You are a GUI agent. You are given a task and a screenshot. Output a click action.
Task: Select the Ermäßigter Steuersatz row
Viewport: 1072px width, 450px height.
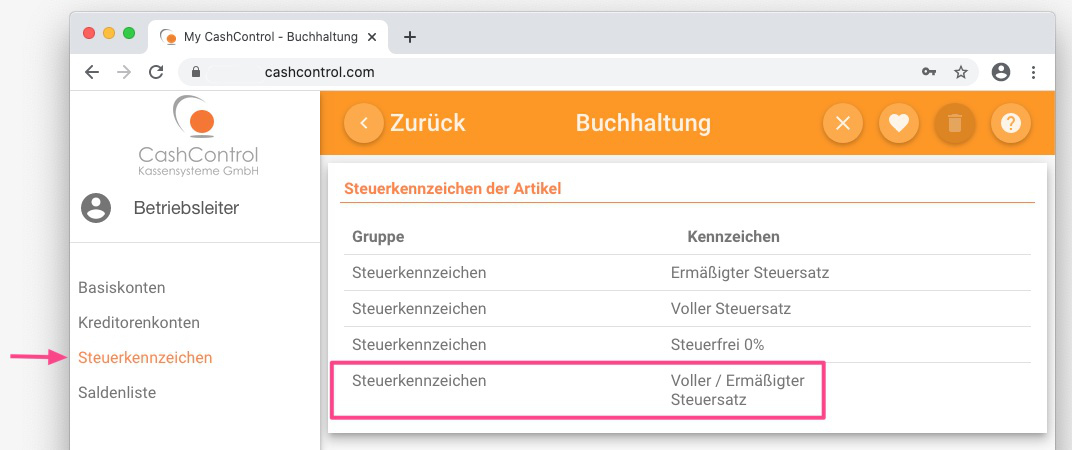[687, 273]
